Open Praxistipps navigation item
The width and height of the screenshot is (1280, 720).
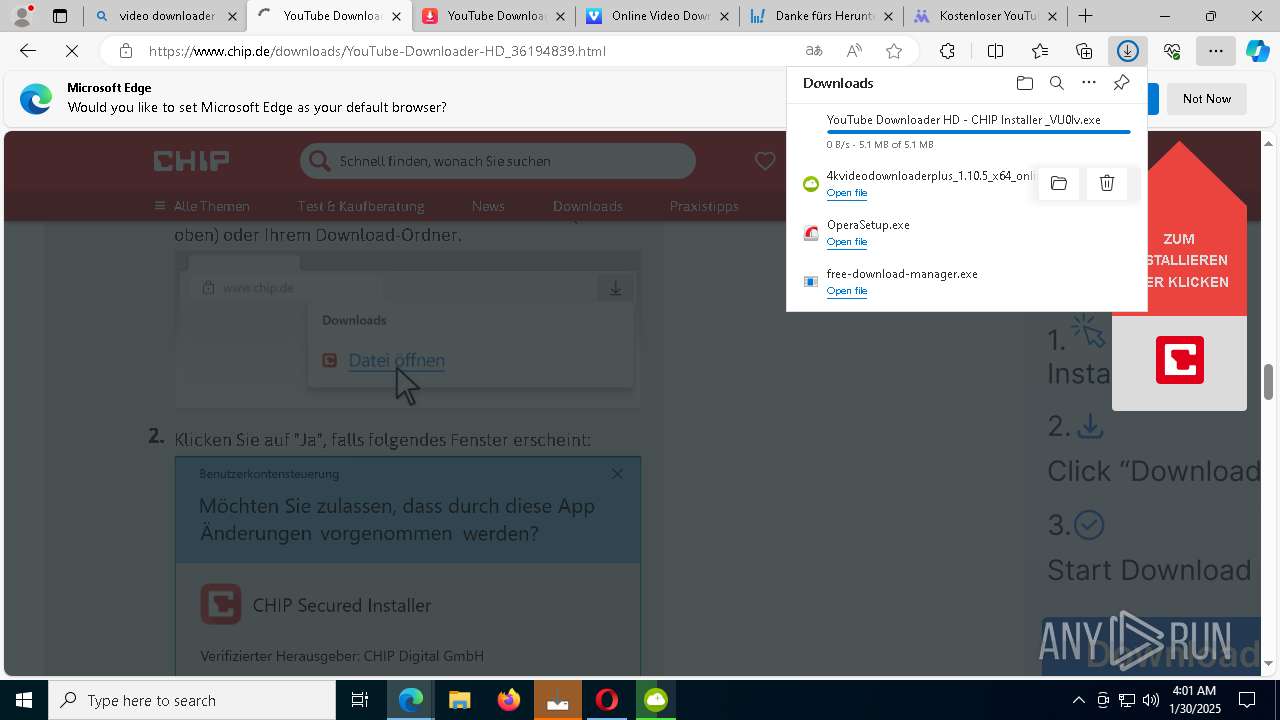pos(704,206)
